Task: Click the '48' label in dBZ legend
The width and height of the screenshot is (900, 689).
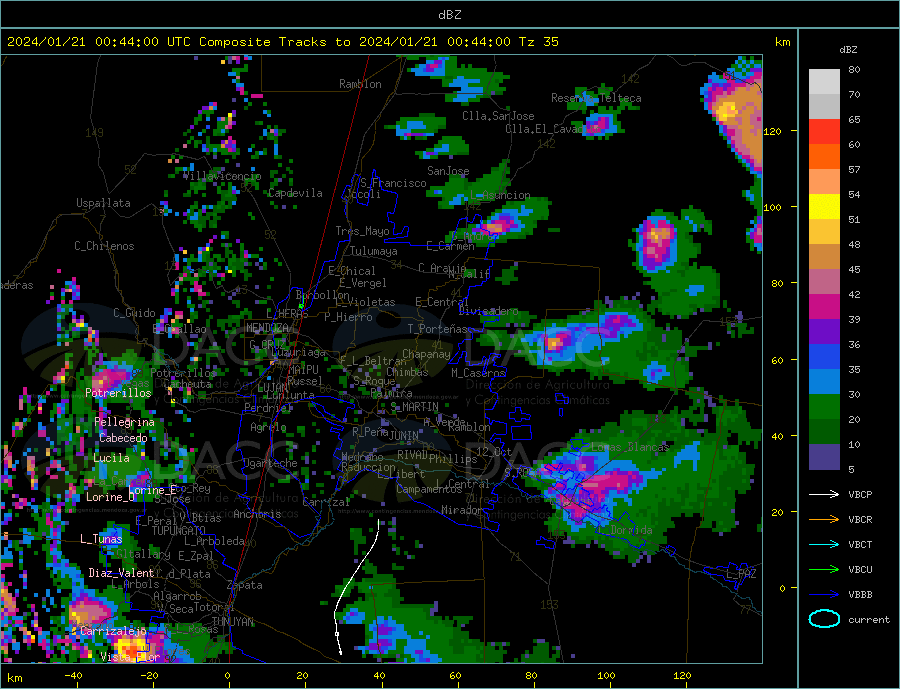Action: coord(854,245)
